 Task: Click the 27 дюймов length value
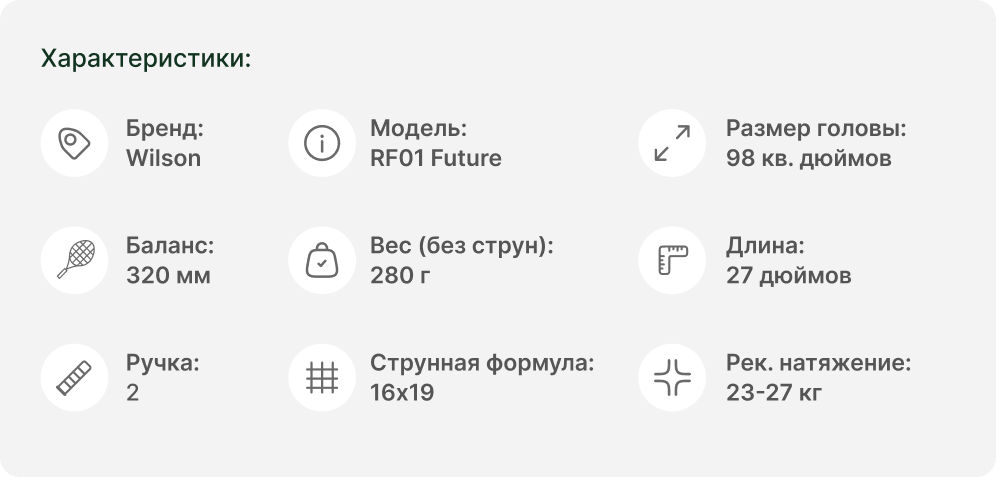788,275
